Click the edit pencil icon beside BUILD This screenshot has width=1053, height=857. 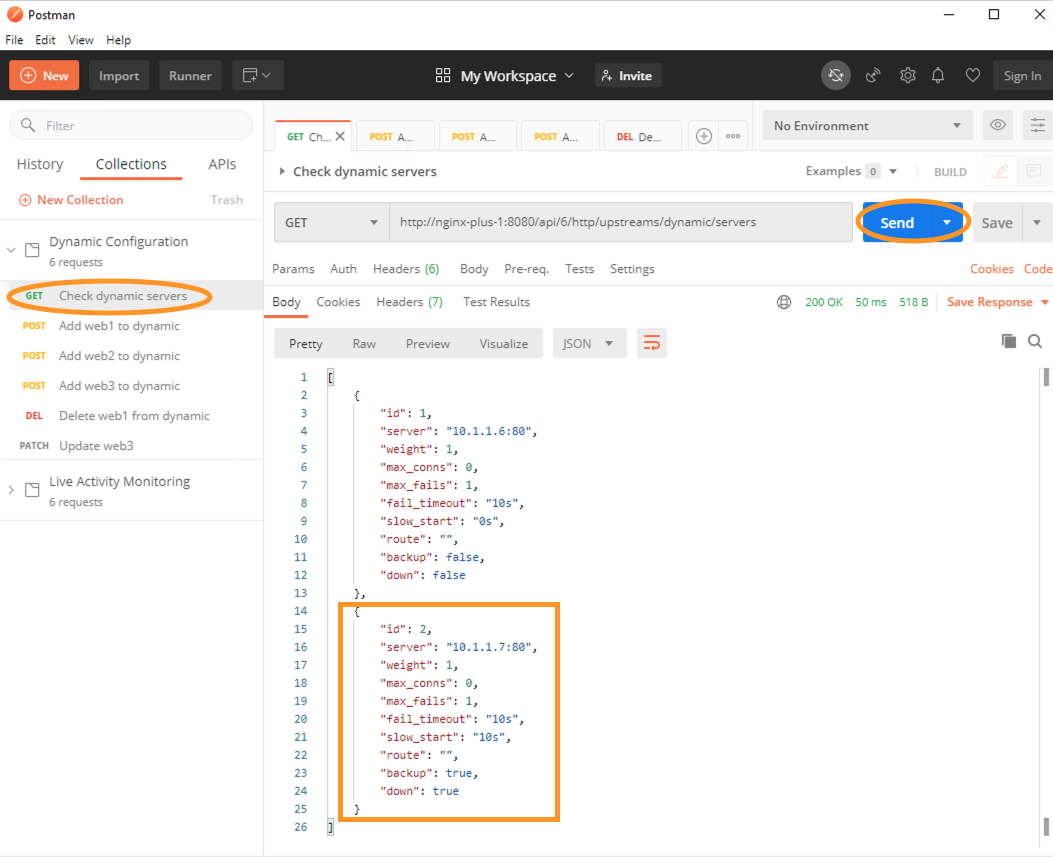(1001, 171)
